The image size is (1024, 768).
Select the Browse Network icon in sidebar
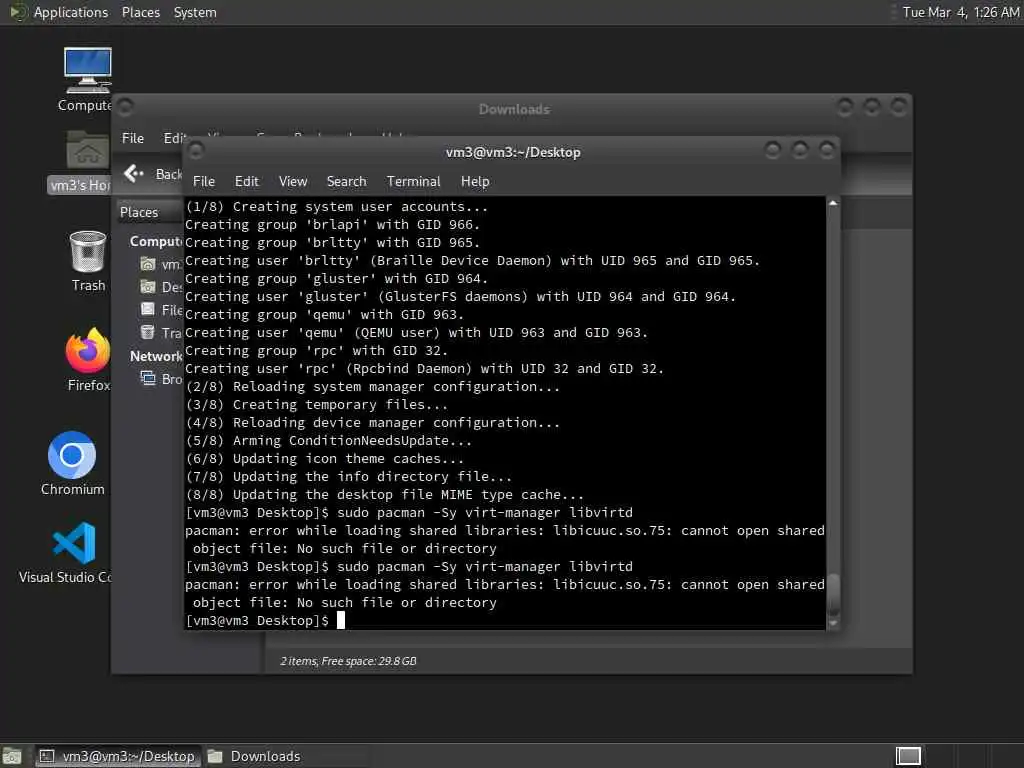click(148, 378)
